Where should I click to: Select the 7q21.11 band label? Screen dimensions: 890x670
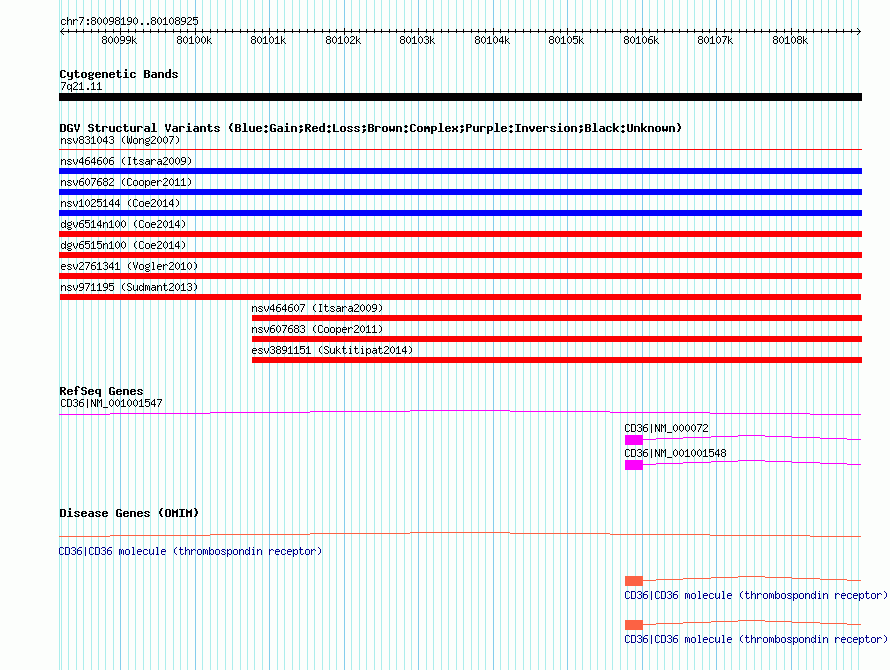coord(81,86)
